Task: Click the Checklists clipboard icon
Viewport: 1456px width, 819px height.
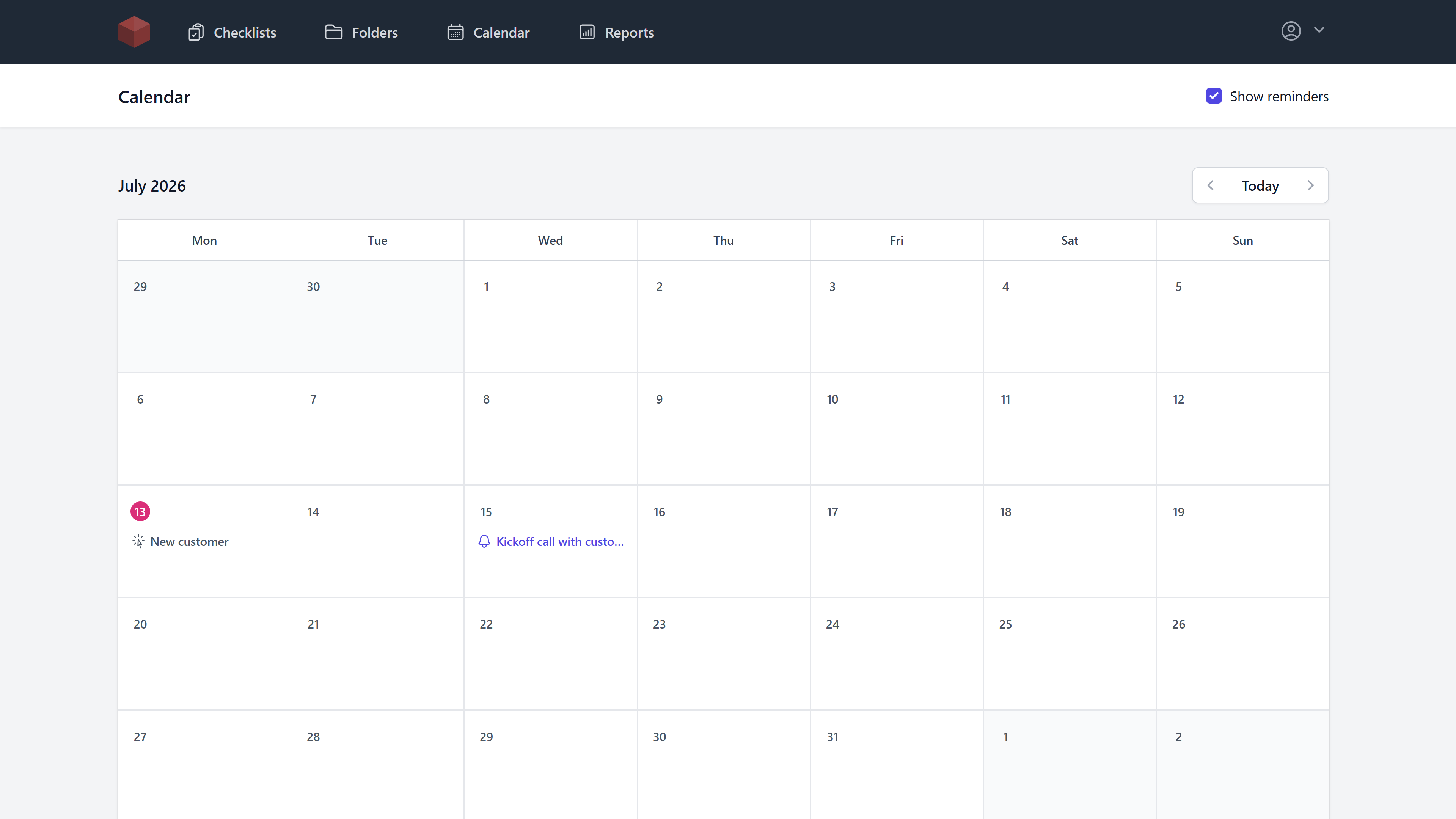Action: click(196, 32)
